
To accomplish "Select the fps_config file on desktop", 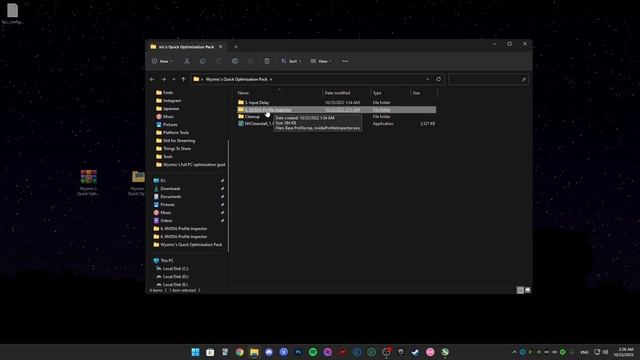I will pos(13,14).
